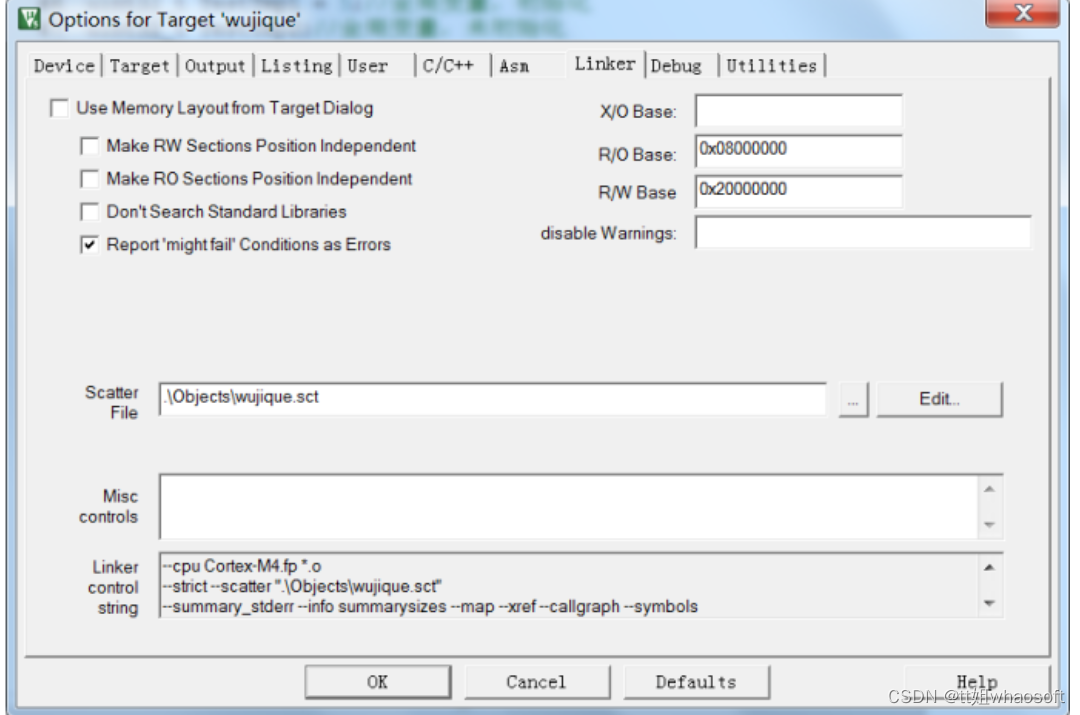The image size is (1080, 715).
Task: Focus the disable Warnings input field
Action: [863, 232]
